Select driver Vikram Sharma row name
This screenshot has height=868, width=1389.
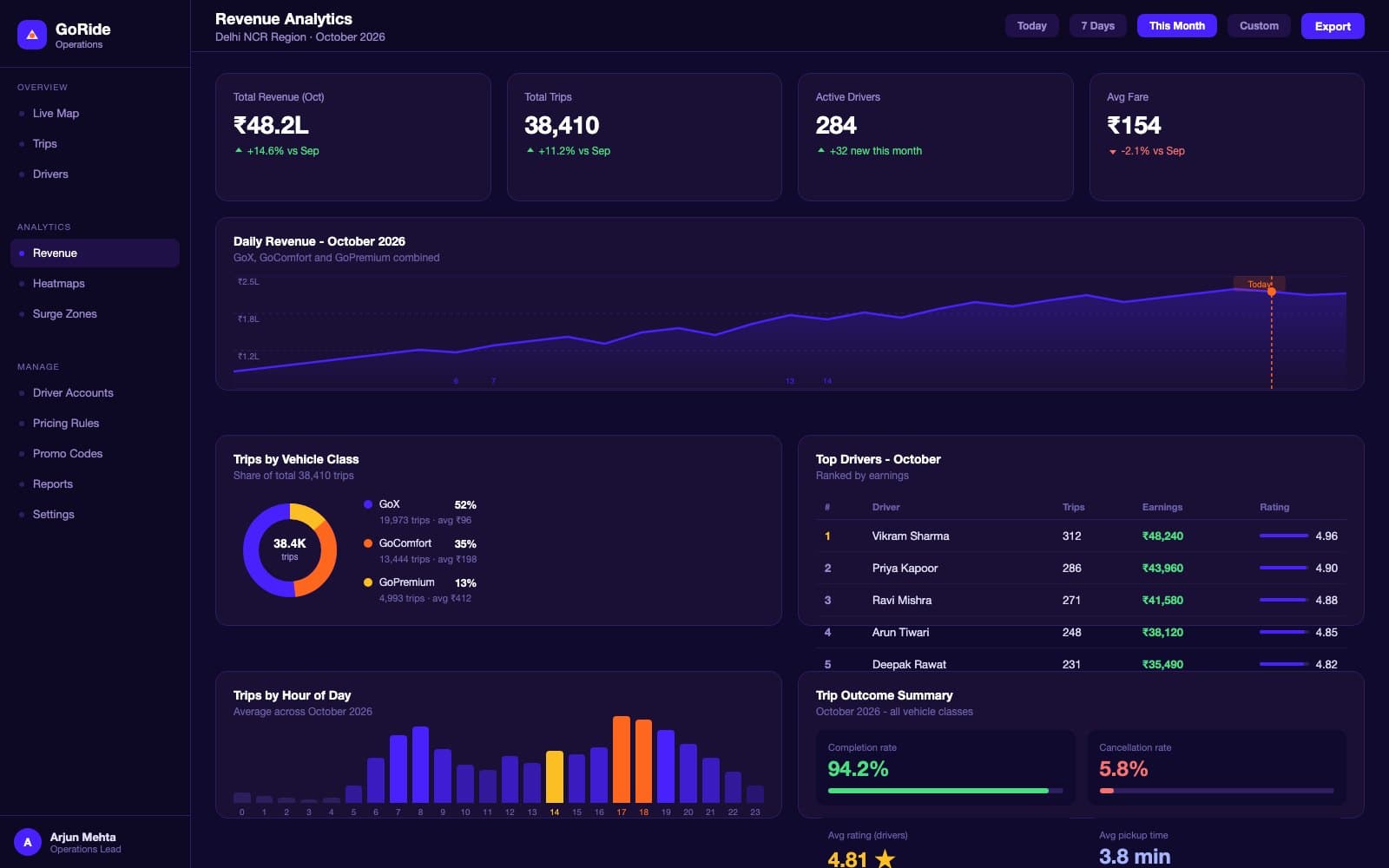click(911, 536)
